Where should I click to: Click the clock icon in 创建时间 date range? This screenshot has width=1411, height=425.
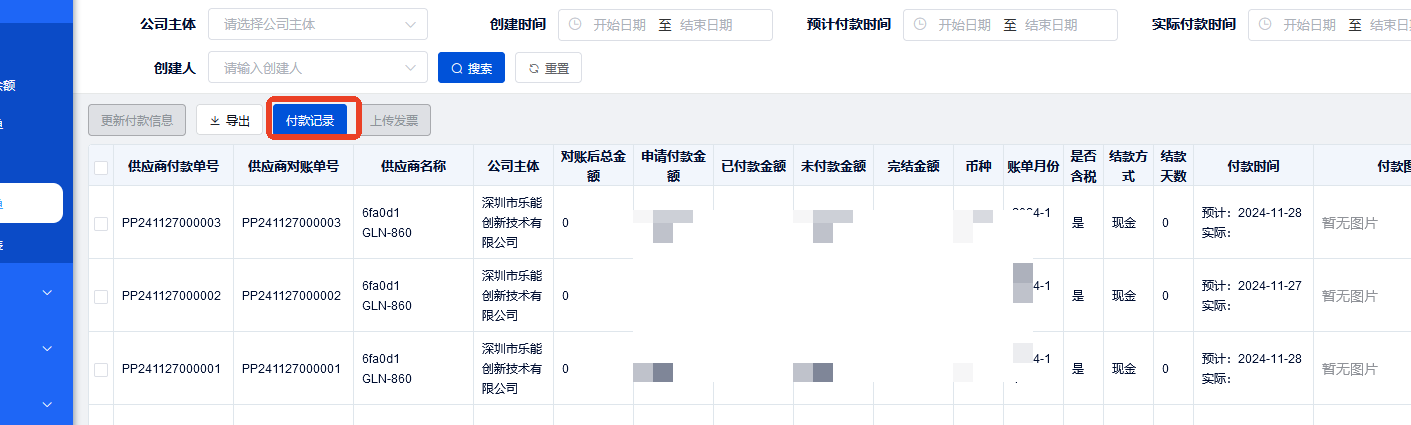pyautogui.click(x=575, y=25)
